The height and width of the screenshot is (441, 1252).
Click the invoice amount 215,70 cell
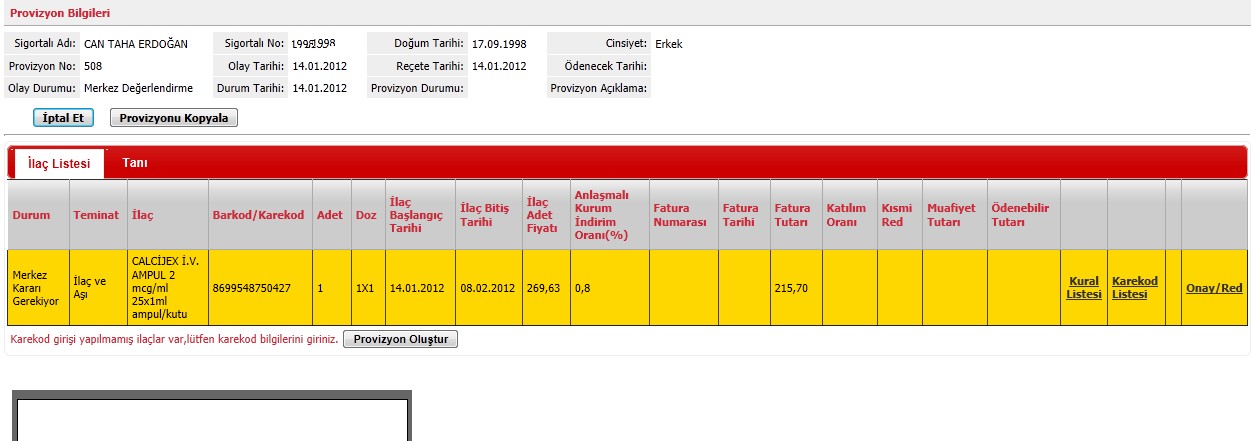[792, 288]
